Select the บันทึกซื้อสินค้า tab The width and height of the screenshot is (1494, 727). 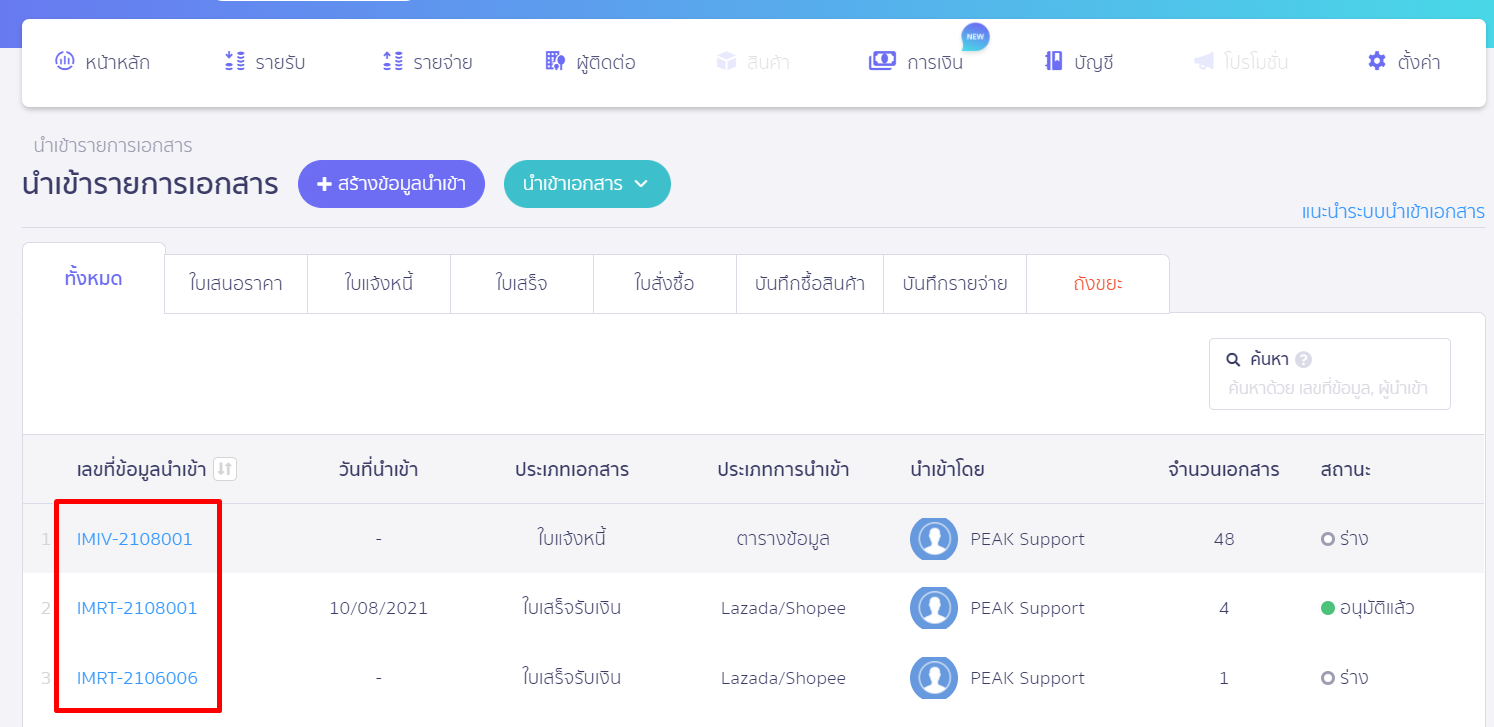pos(809,284)
